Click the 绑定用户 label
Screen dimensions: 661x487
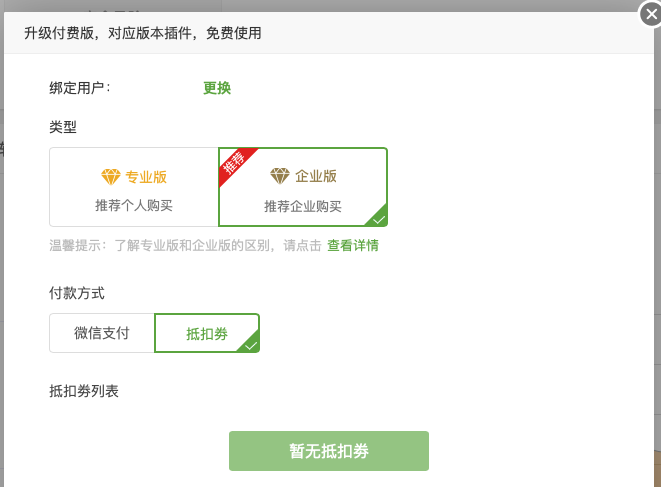click(80, 88)
